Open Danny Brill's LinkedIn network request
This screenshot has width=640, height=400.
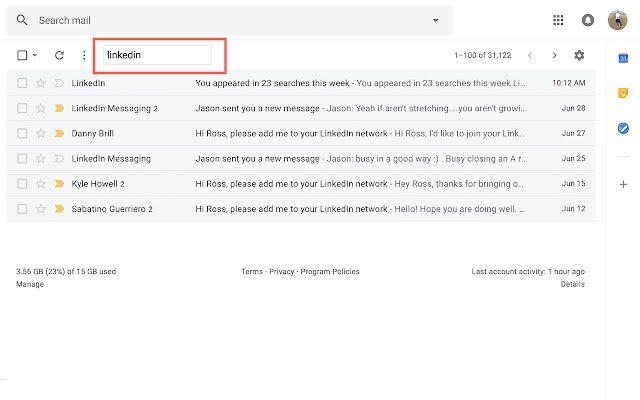(x=301, y=133)
